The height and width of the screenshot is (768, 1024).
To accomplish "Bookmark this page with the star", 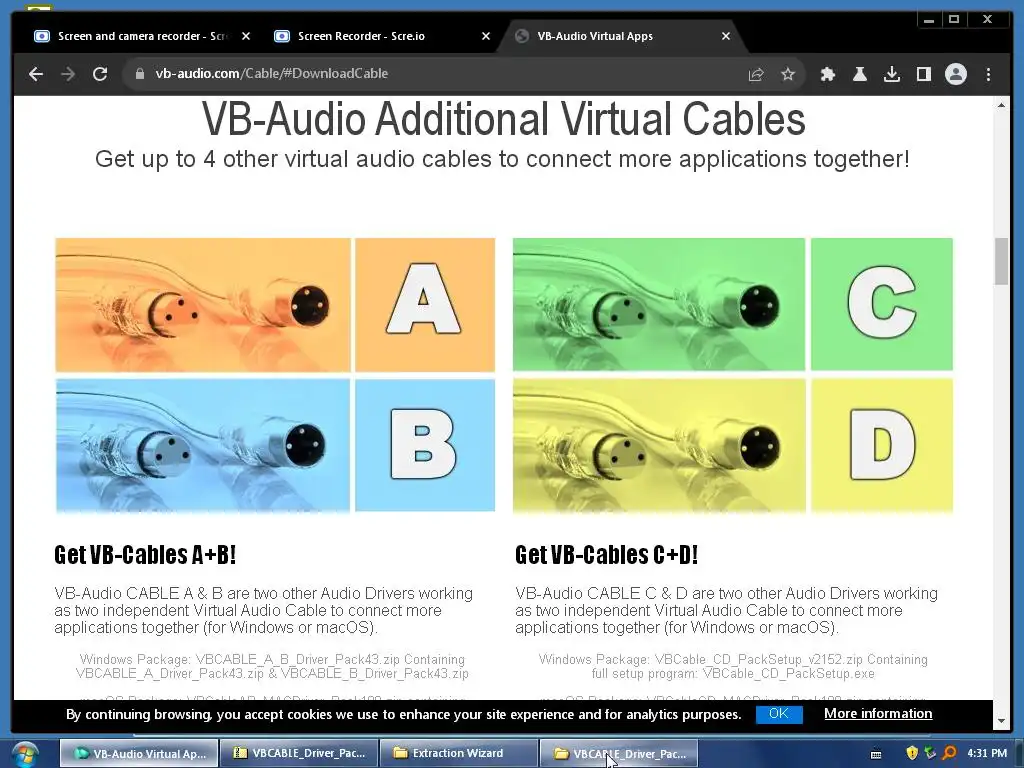I will point(788,74).
